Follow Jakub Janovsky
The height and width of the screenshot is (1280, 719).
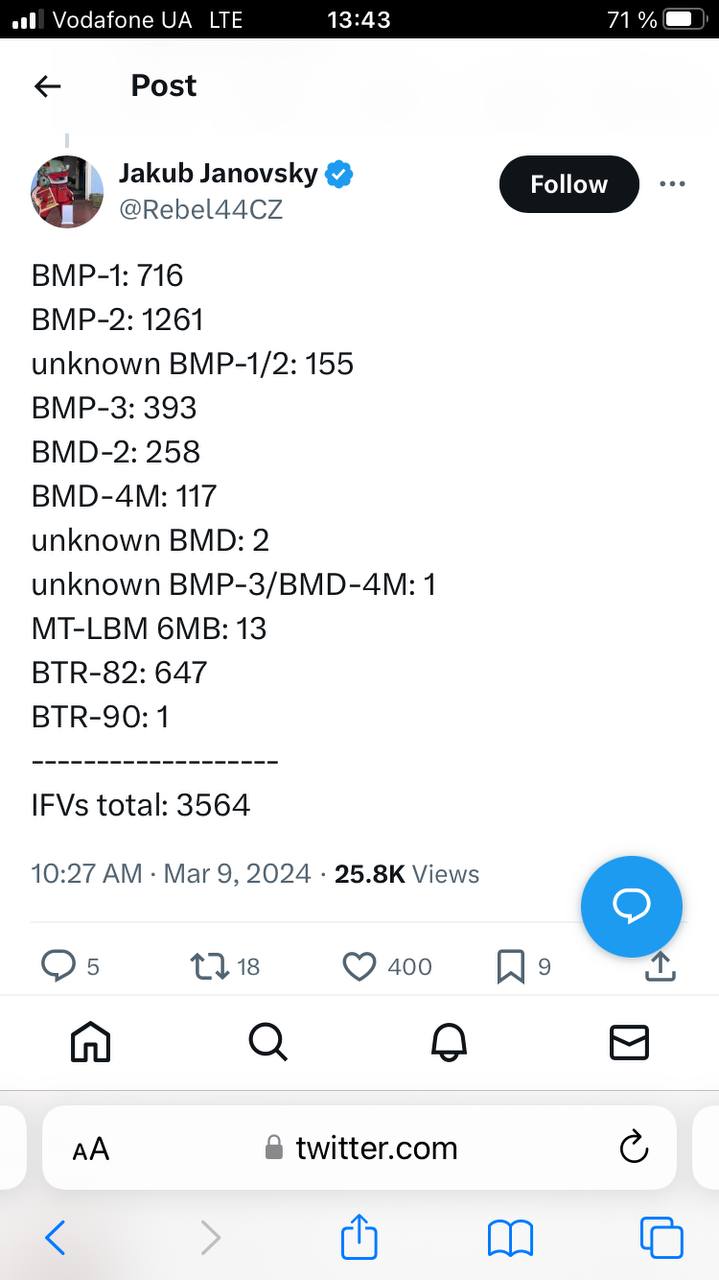point(568,184)
